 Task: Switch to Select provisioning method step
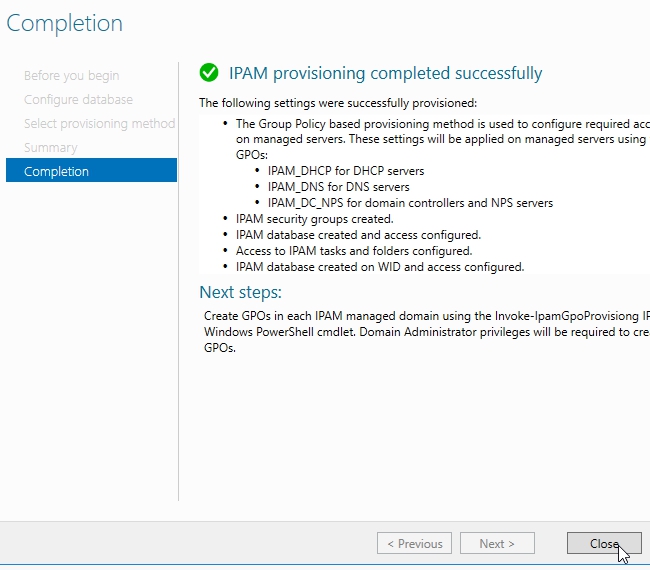coord(99,123)
